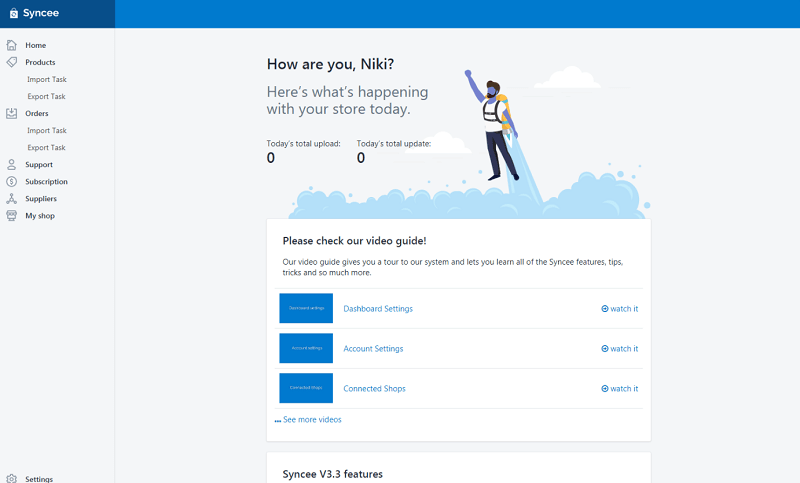The height and width of the screenshot is (483, 800).
Task: Open Settings in the sidebar
Action: (39, 479)
